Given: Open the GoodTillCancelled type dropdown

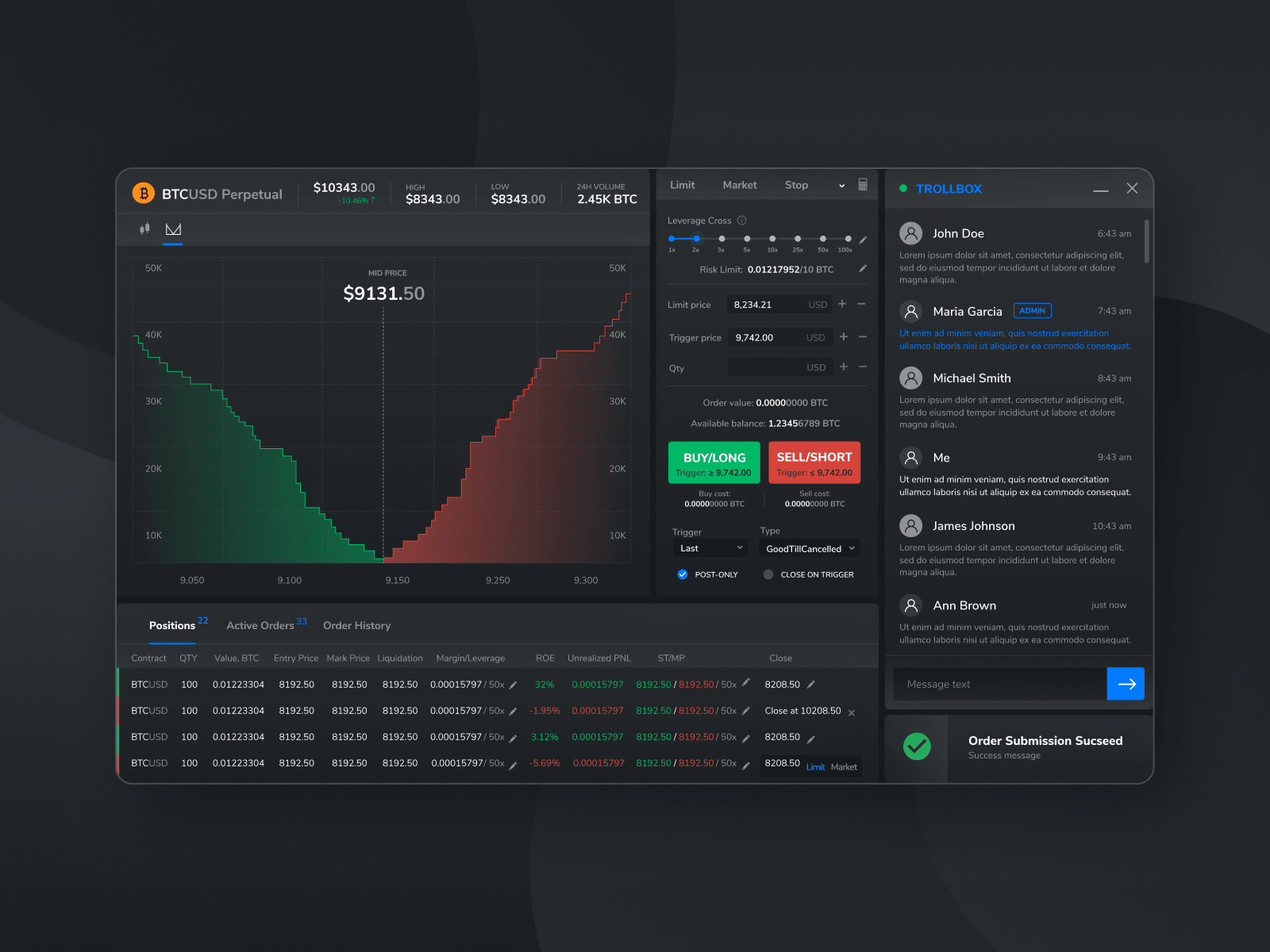Looking at the screenshot, I should click(x=810, y=548).
